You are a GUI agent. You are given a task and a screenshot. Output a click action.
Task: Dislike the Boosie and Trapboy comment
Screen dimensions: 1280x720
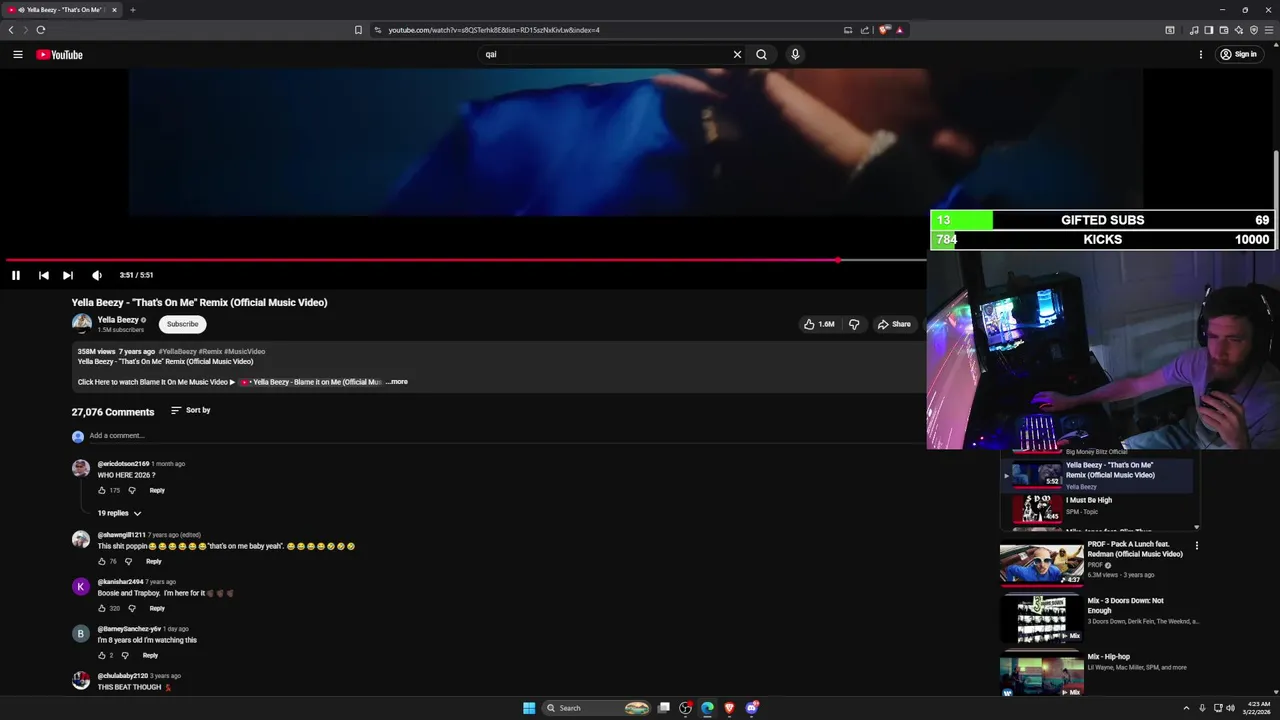point(132,609)
